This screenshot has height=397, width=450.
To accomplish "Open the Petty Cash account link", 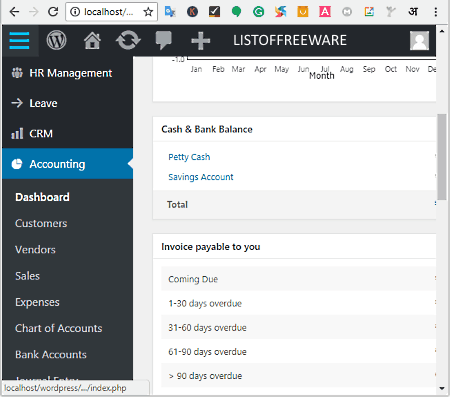I will tap(189, 157).
